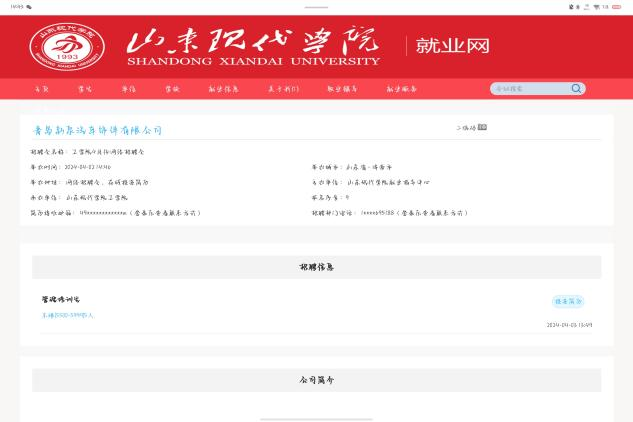633x422 pixels.
Task: Open the fourth navigation bar item
Action: [x=173, y=89]
